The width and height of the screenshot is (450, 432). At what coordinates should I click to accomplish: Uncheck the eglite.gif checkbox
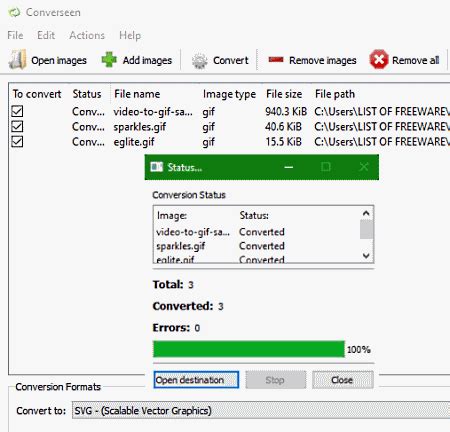tap(17, 142)
